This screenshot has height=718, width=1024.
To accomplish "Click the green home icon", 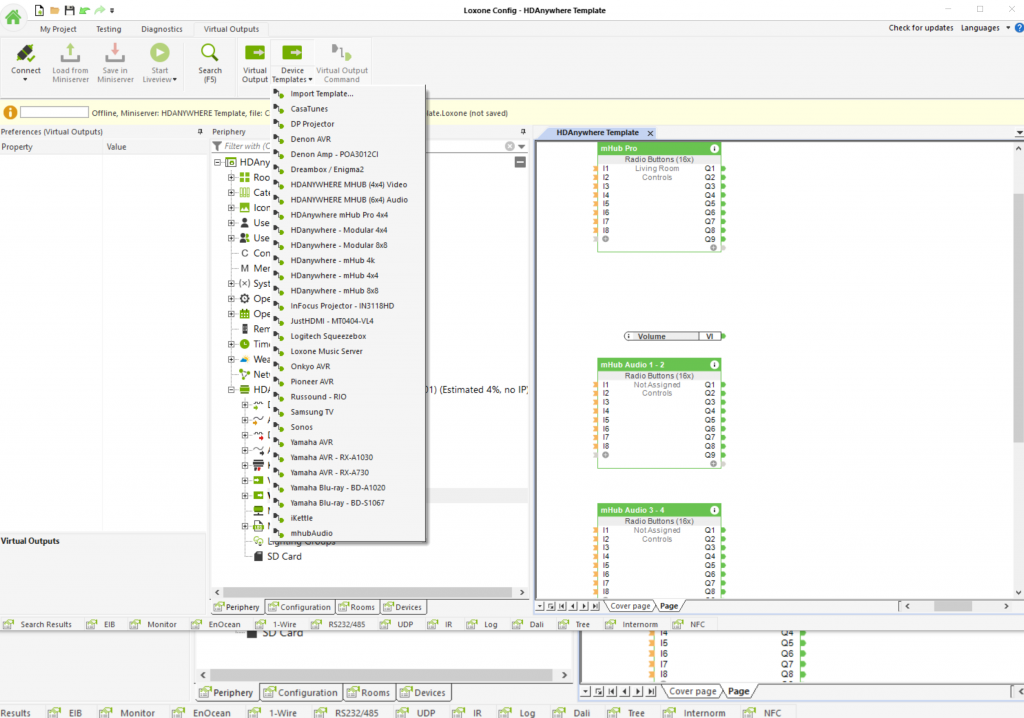I will 13,16.
